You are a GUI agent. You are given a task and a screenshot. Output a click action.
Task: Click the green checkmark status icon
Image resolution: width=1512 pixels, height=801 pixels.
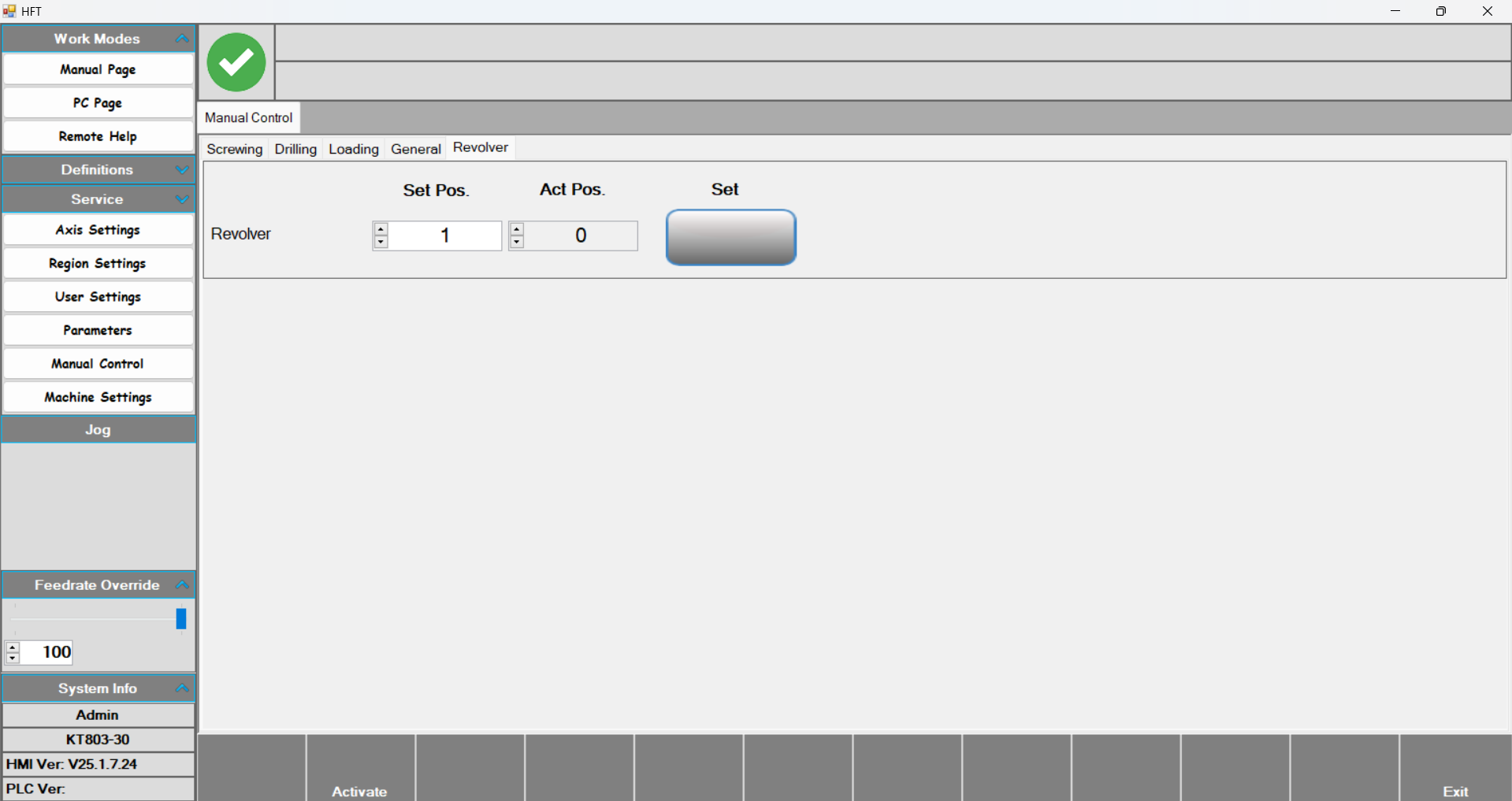point(236,62)
